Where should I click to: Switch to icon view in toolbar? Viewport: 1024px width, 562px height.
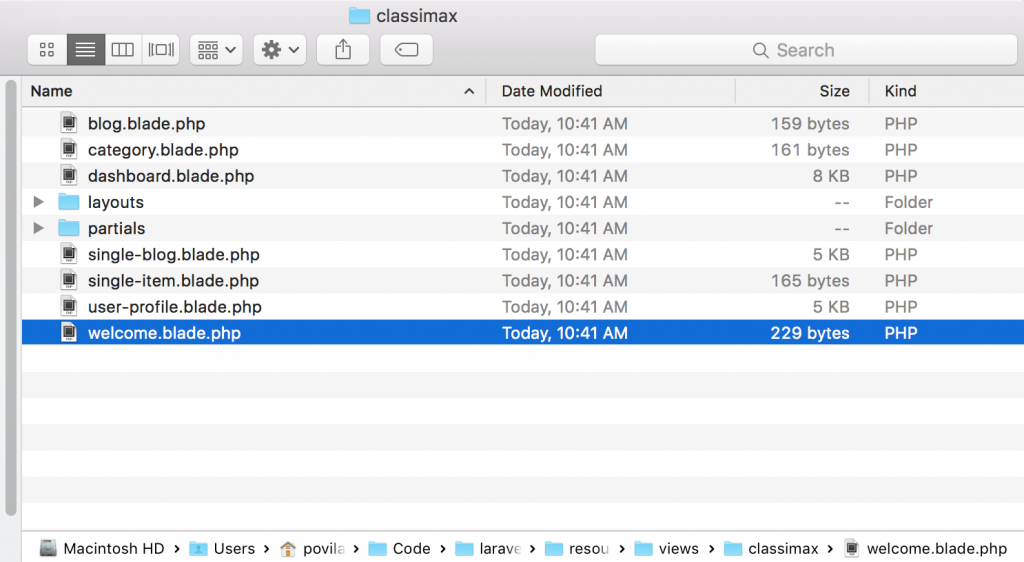pos(47,50)
